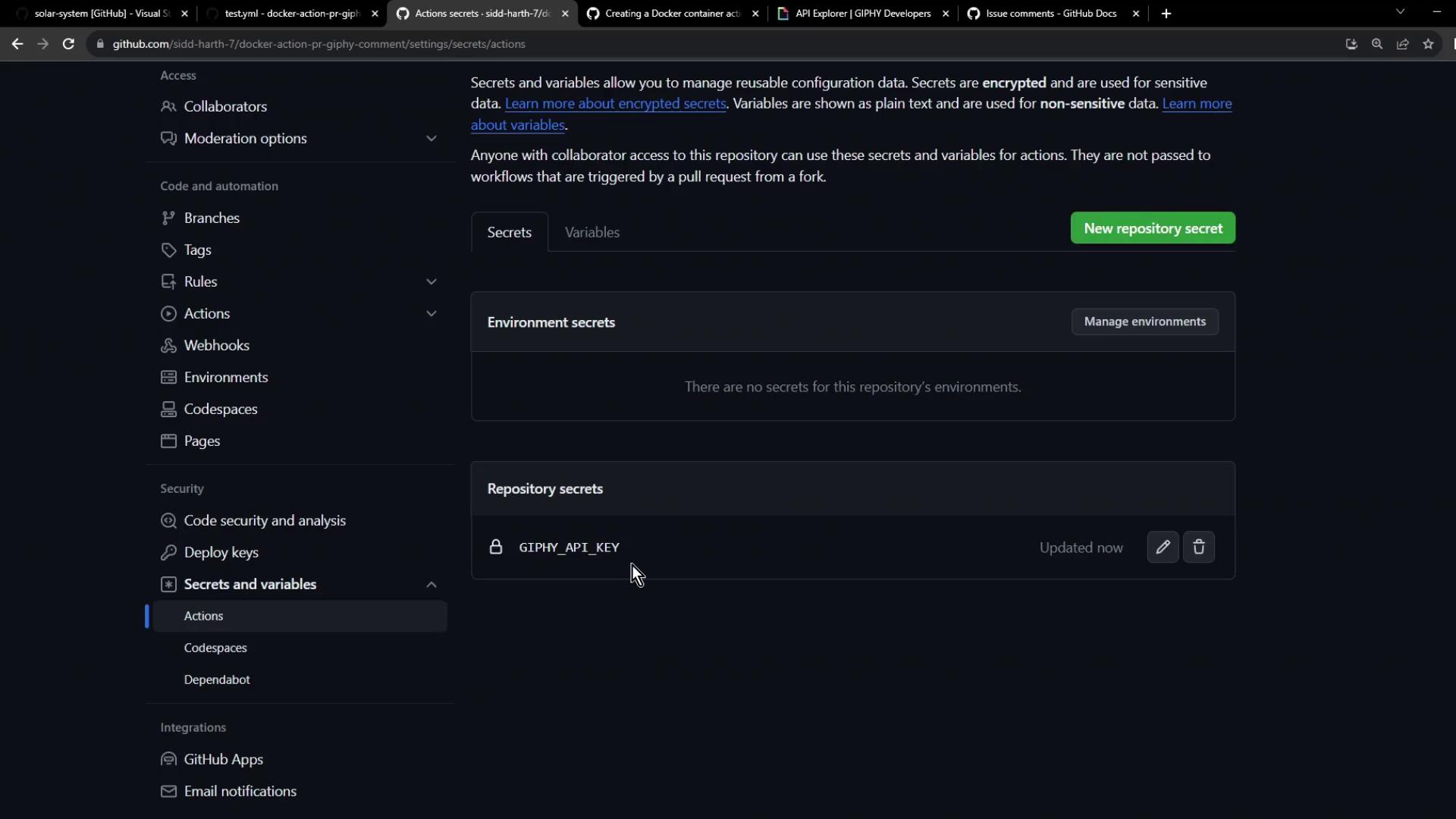Image resolution: width=1456 pixels, height=819 pixels.
Task: Click the browser address bar URL
Action: pos(318,44)
